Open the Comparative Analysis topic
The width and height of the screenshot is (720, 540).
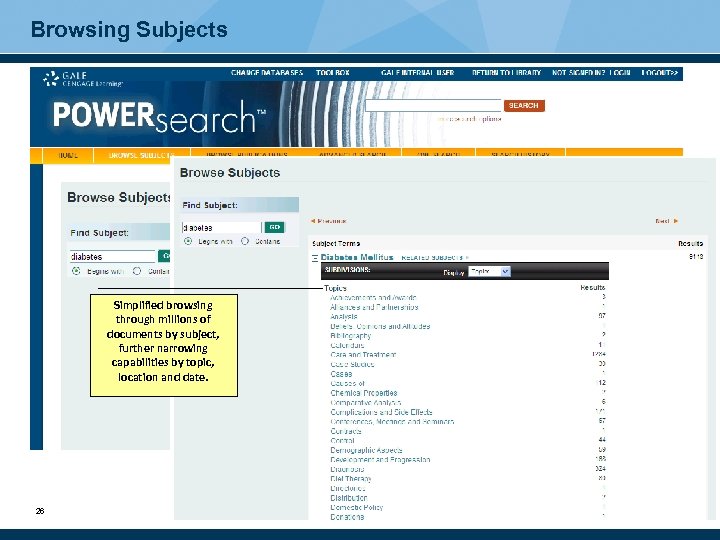[366, 403]
